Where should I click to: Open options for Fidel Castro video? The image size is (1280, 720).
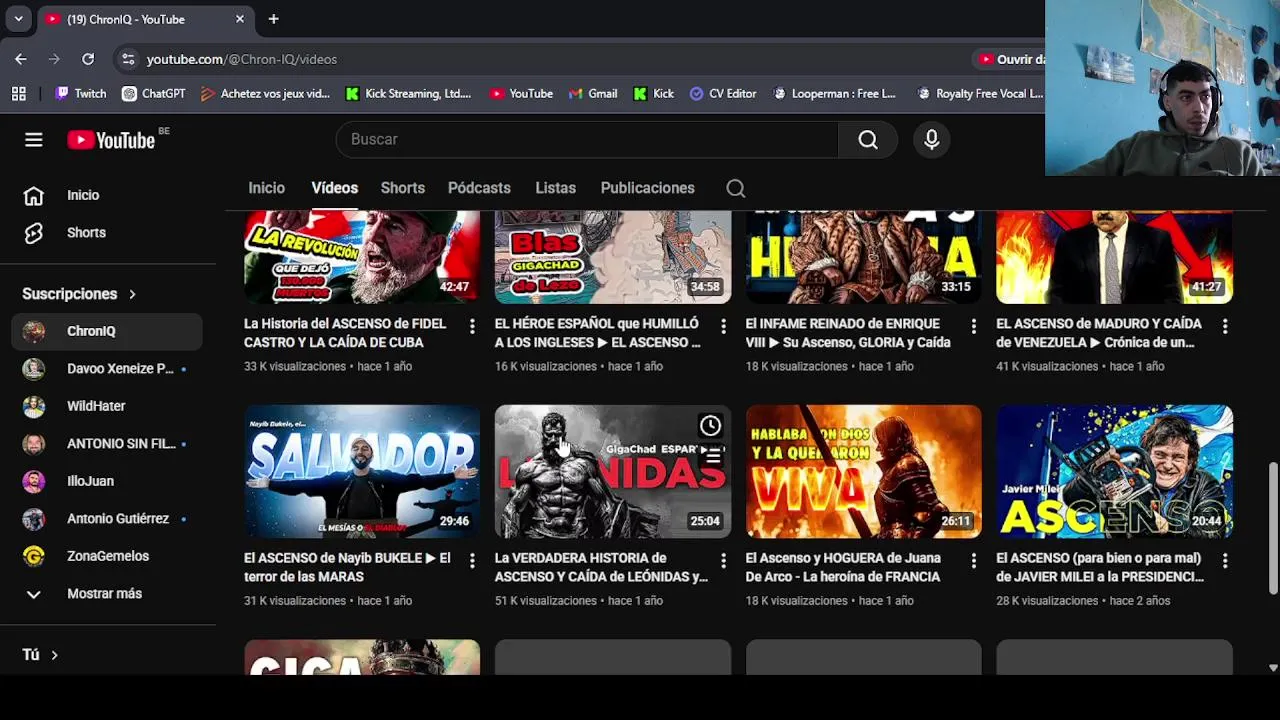[472, 326]
